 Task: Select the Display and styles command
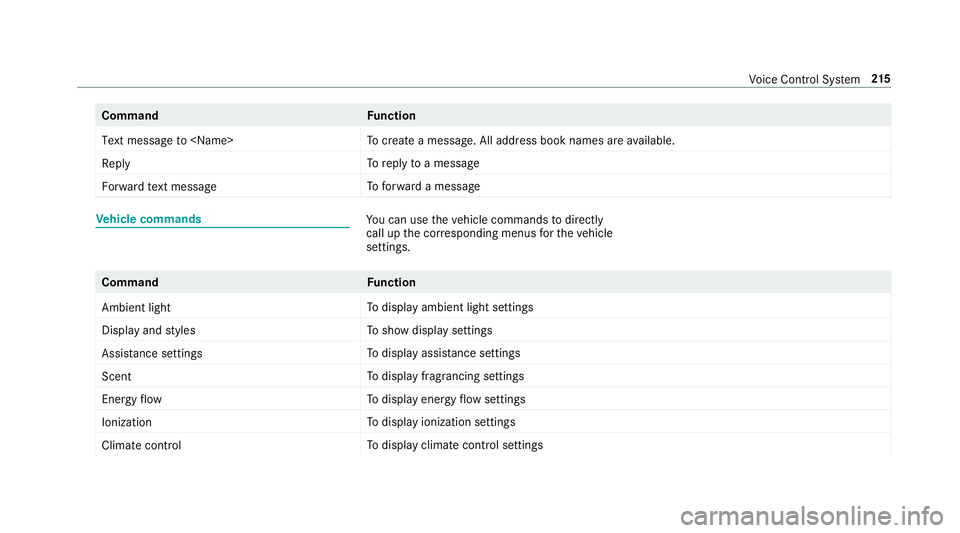click(149, 330)
